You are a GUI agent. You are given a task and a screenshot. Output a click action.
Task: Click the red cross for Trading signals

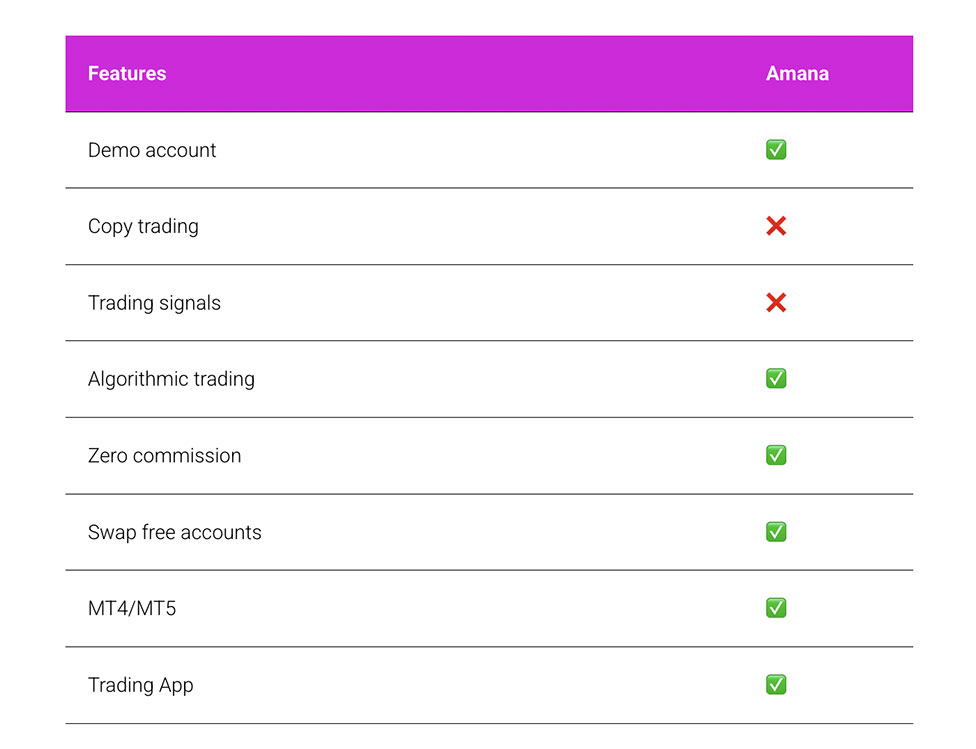point(776,303)
